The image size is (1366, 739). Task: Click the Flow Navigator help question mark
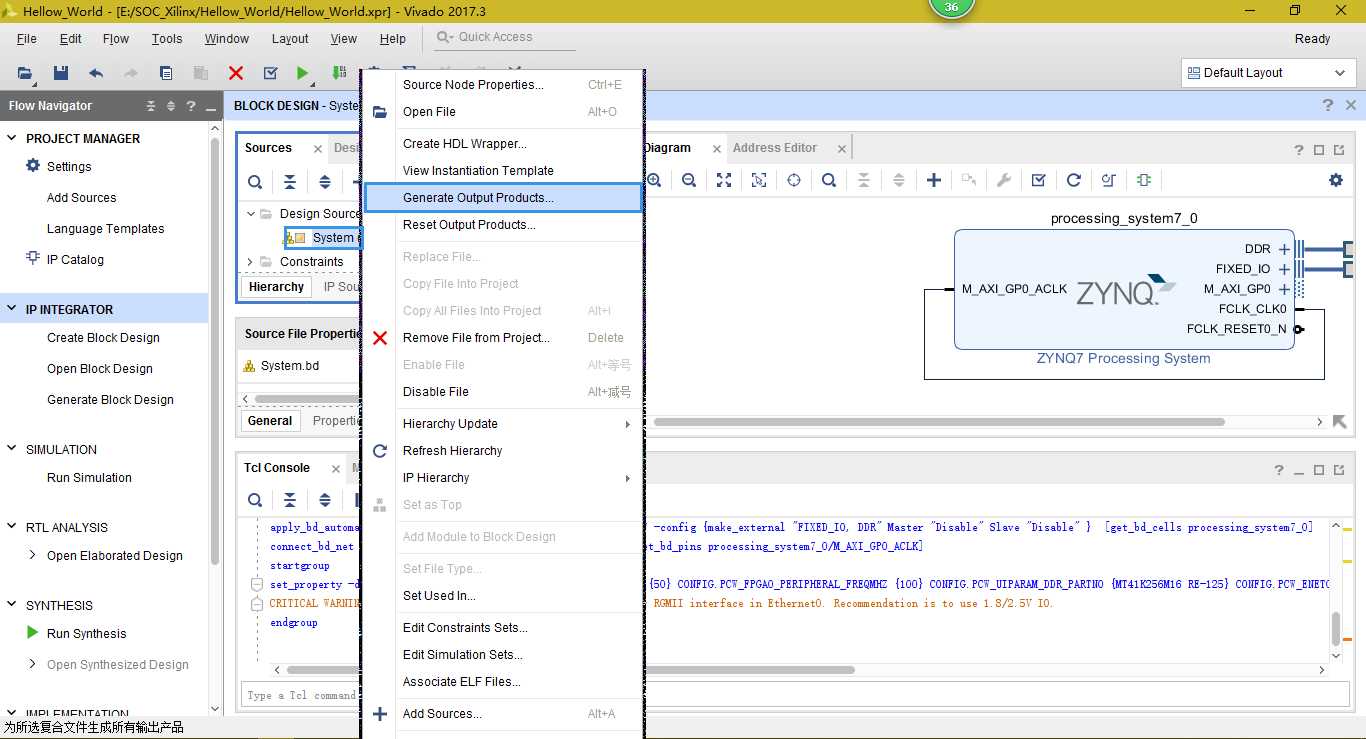point(191,106)
